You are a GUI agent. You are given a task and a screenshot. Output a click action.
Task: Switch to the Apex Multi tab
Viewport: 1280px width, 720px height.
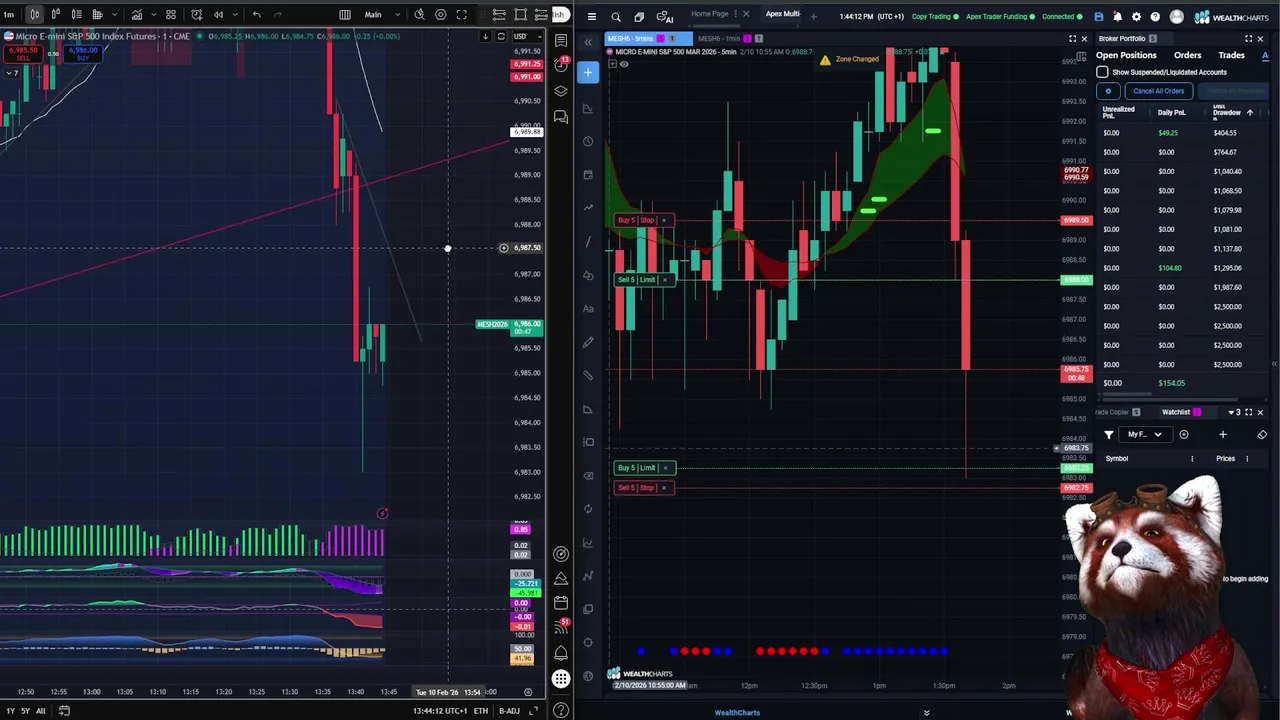[782, 14]
